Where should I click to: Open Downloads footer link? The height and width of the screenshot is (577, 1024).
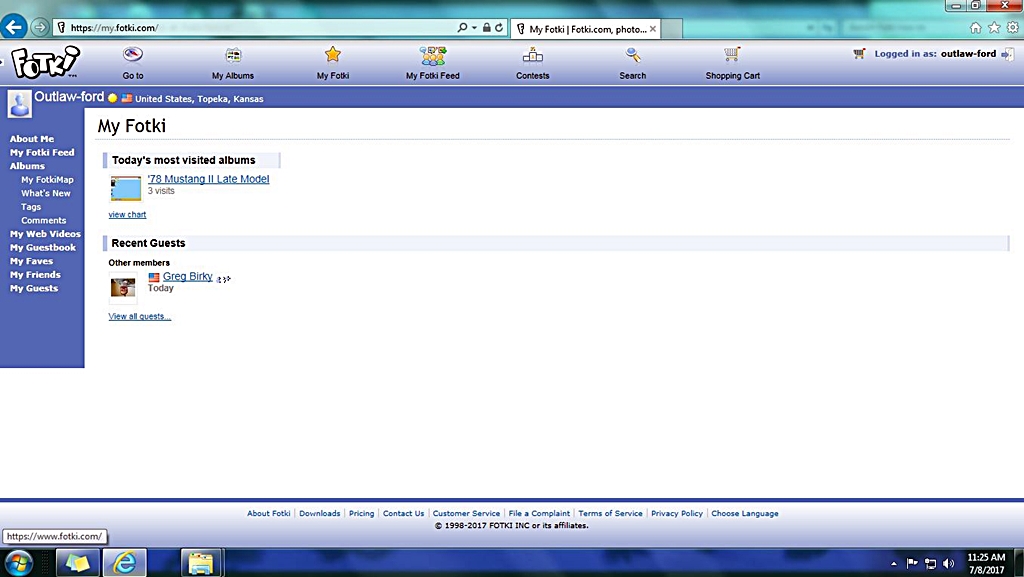319,514
